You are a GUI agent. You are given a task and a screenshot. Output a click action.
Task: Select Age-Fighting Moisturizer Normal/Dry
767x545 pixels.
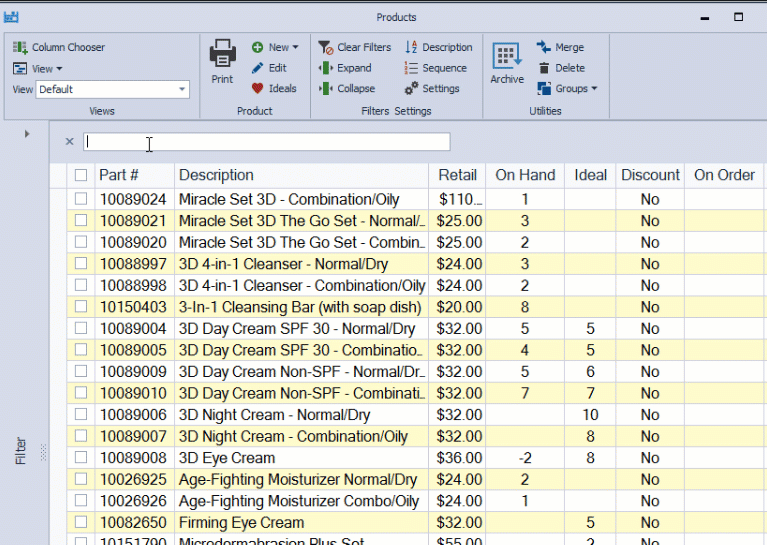[298, 479]
